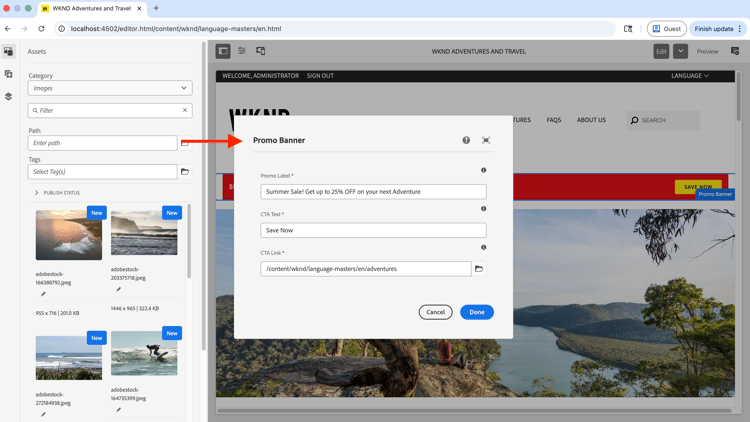This screenshot has width=750, height=422.
Task: Edit asset adobestock-166388792.jpeg pencil icon
Action: coord(43,294)
